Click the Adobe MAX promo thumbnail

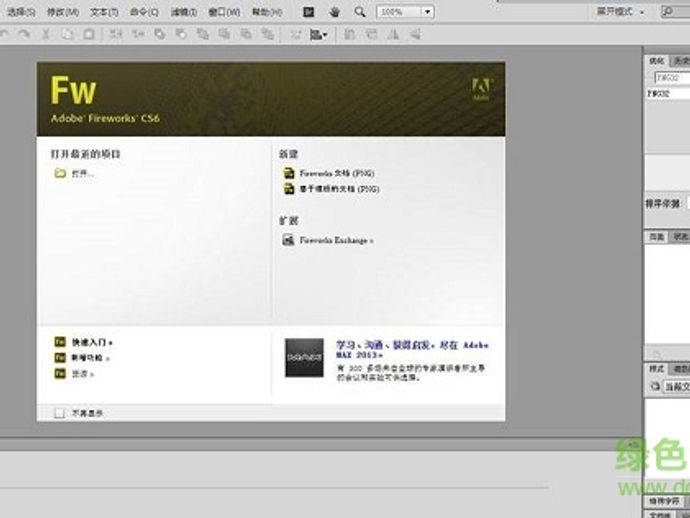point(304,357)
